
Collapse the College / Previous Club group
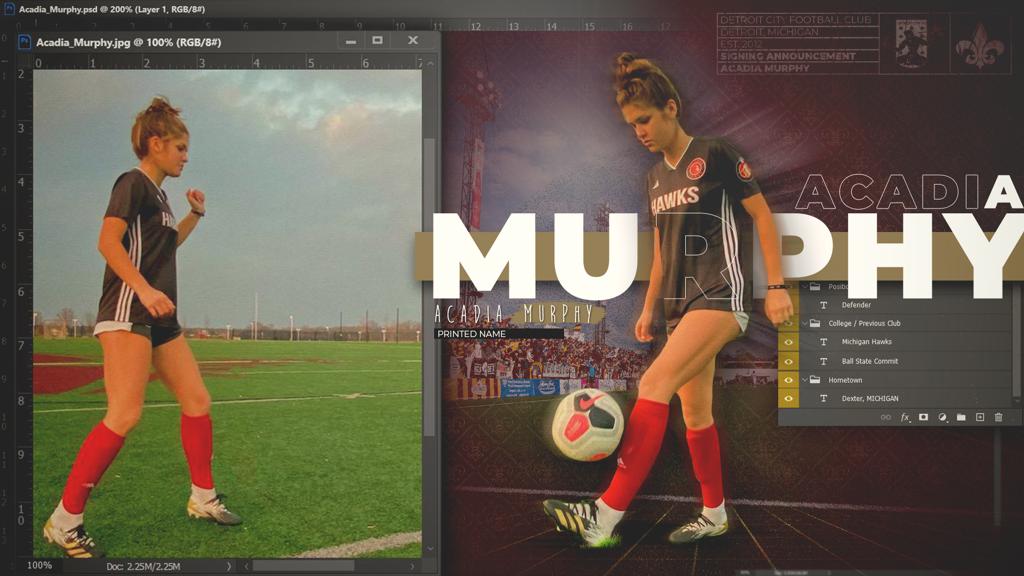tap(805, 323)
